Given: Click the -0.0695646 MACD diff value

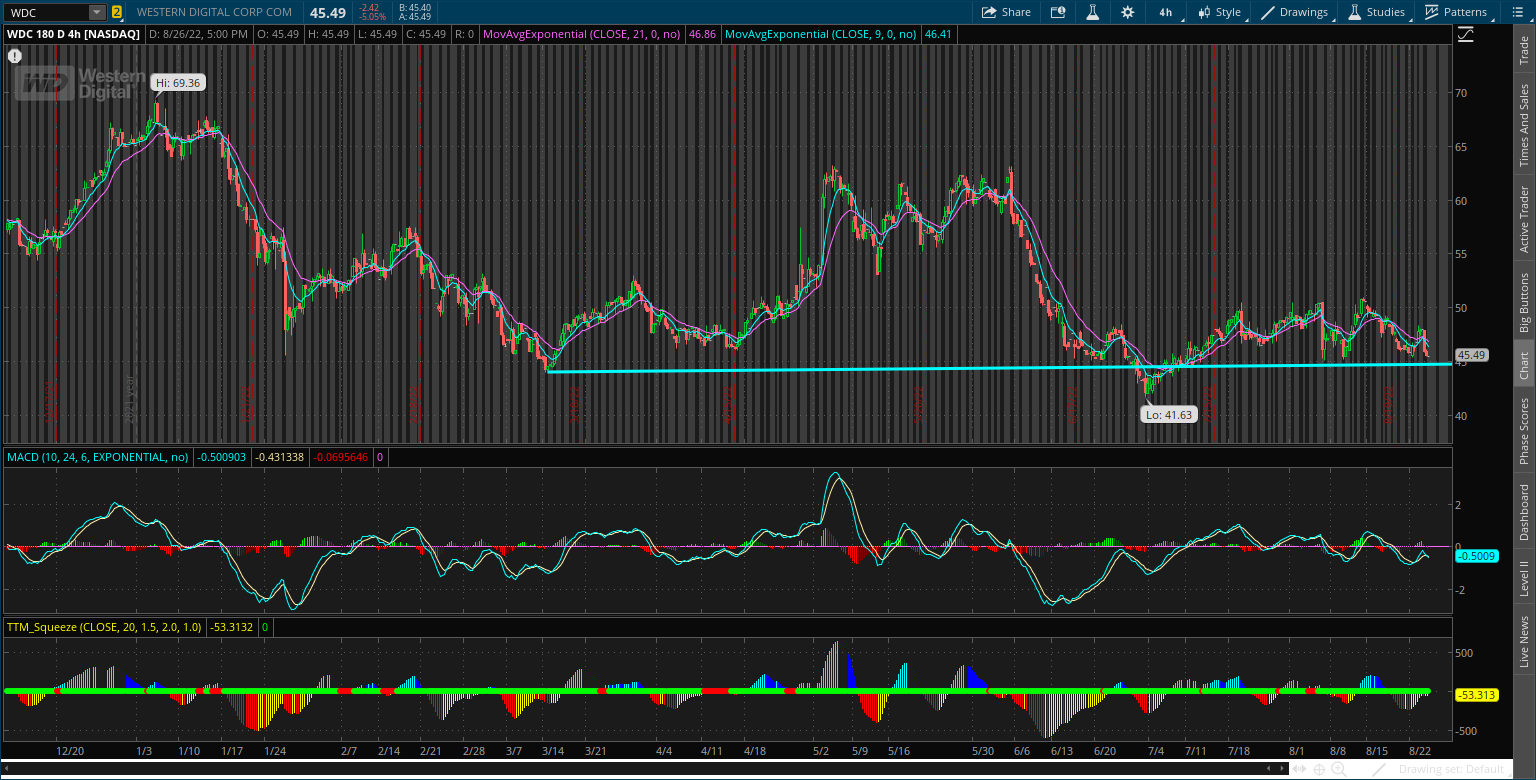Looking at the screenshot, I should pyautogui.click(x=341, y=457).
